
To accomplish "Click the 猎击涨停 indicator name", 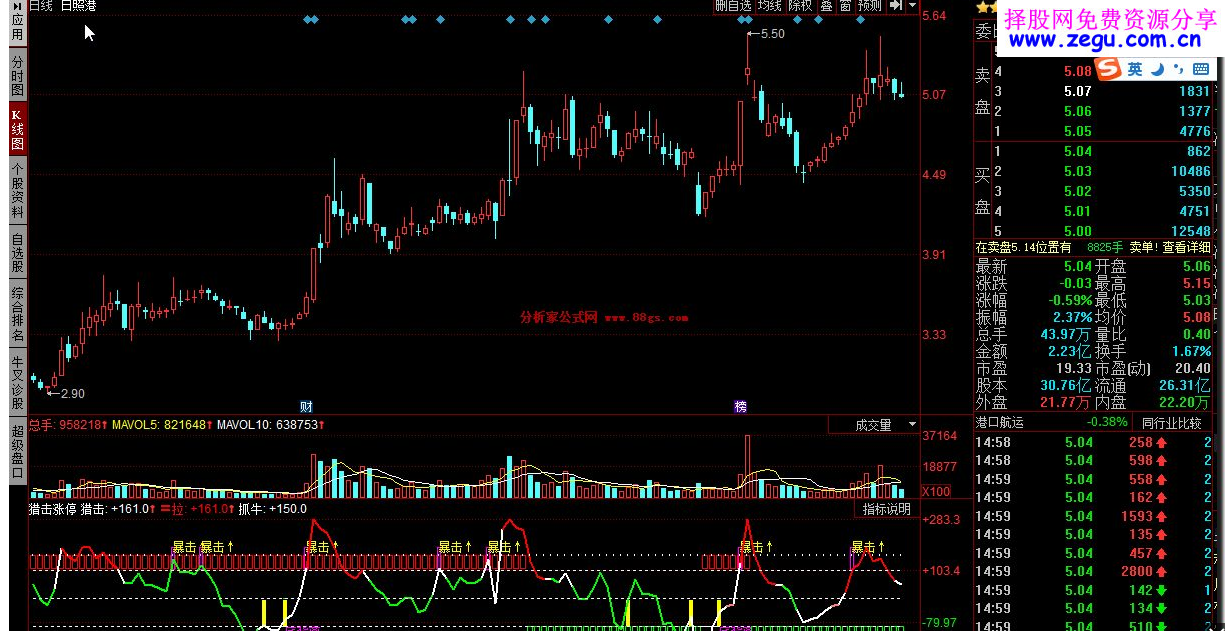I will 52,509.
